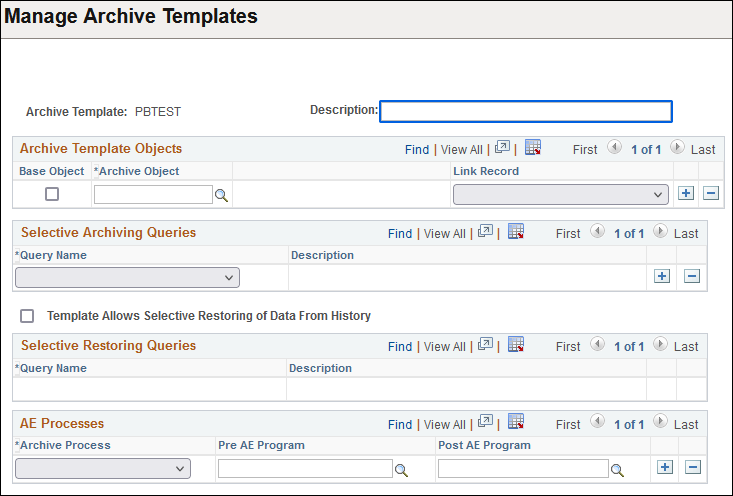This screenshot has width=733, height=496.
Task: Show previous row in Selective Archiving Queries
Action: [597, 231]
